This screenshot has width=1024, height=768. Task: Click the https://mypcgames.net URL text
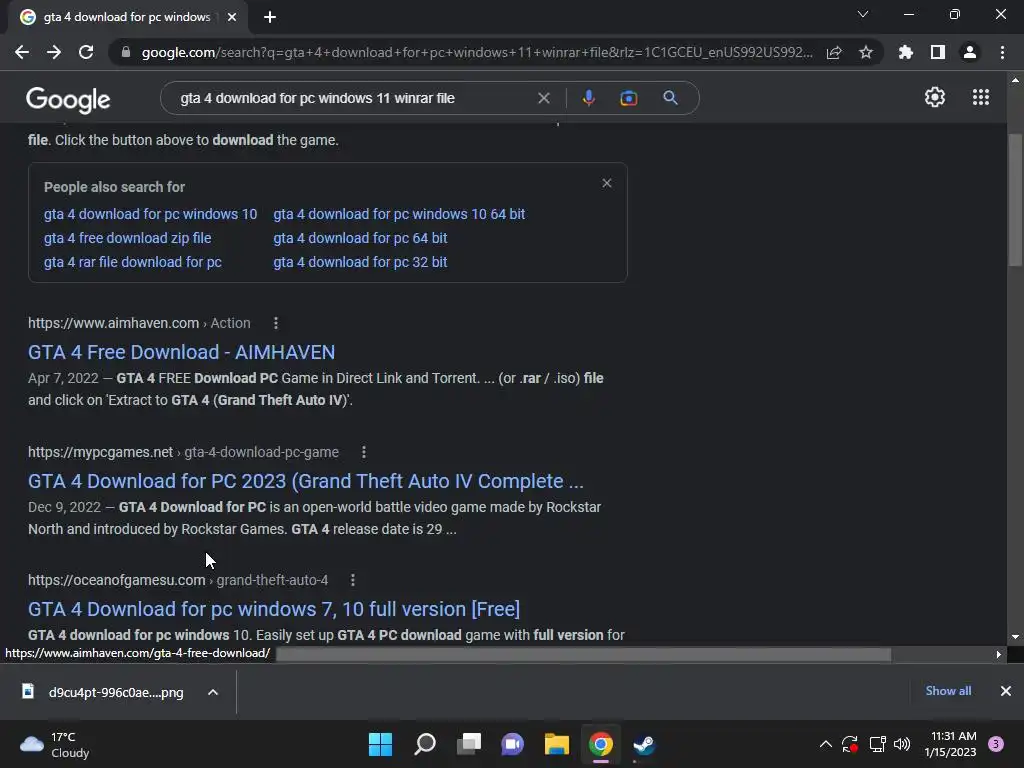coord(101,452)
